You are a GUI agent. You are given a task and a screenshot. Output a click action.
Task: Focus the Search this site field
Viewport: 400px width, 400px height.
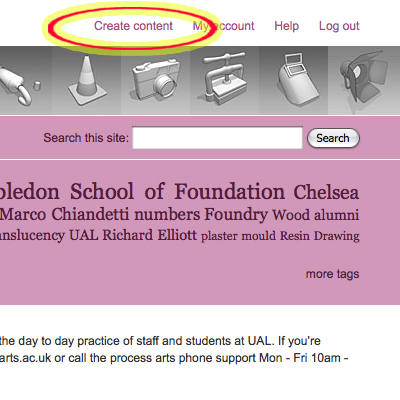[217, 138]
